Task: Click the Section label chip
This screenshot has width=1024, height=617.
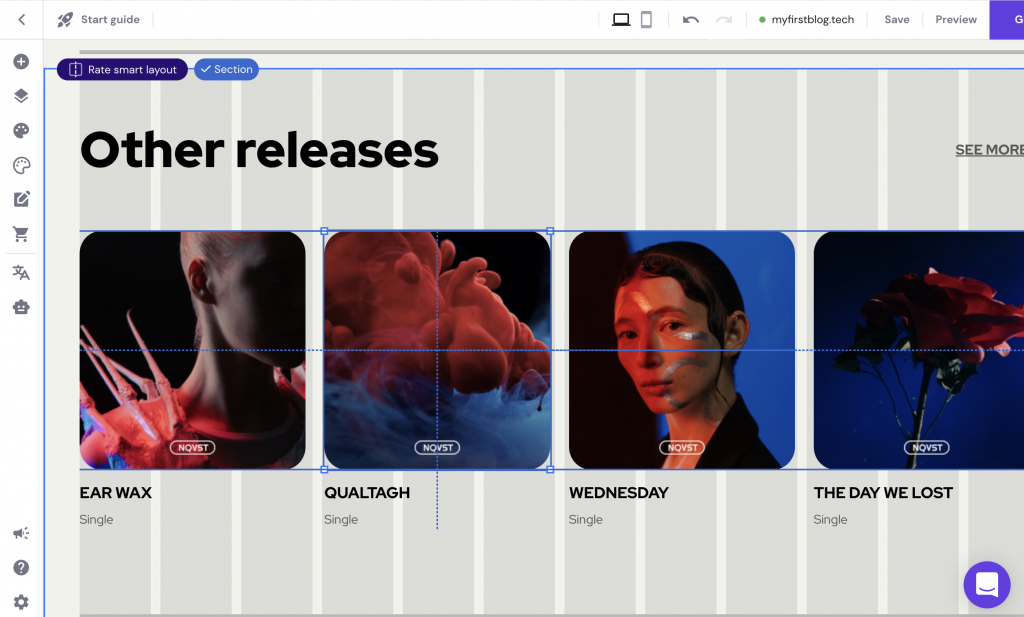Action: (x=226, y=69)
